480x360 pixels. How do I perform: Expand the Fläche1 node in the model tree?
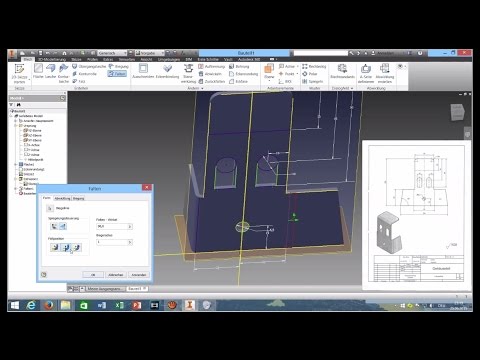[16, 164]
